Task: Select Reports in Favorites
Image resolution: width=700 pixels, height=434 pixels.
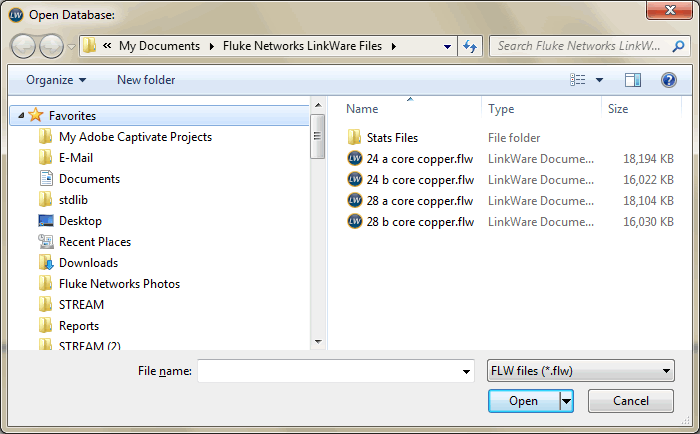Action: click(x=79, y=326)
